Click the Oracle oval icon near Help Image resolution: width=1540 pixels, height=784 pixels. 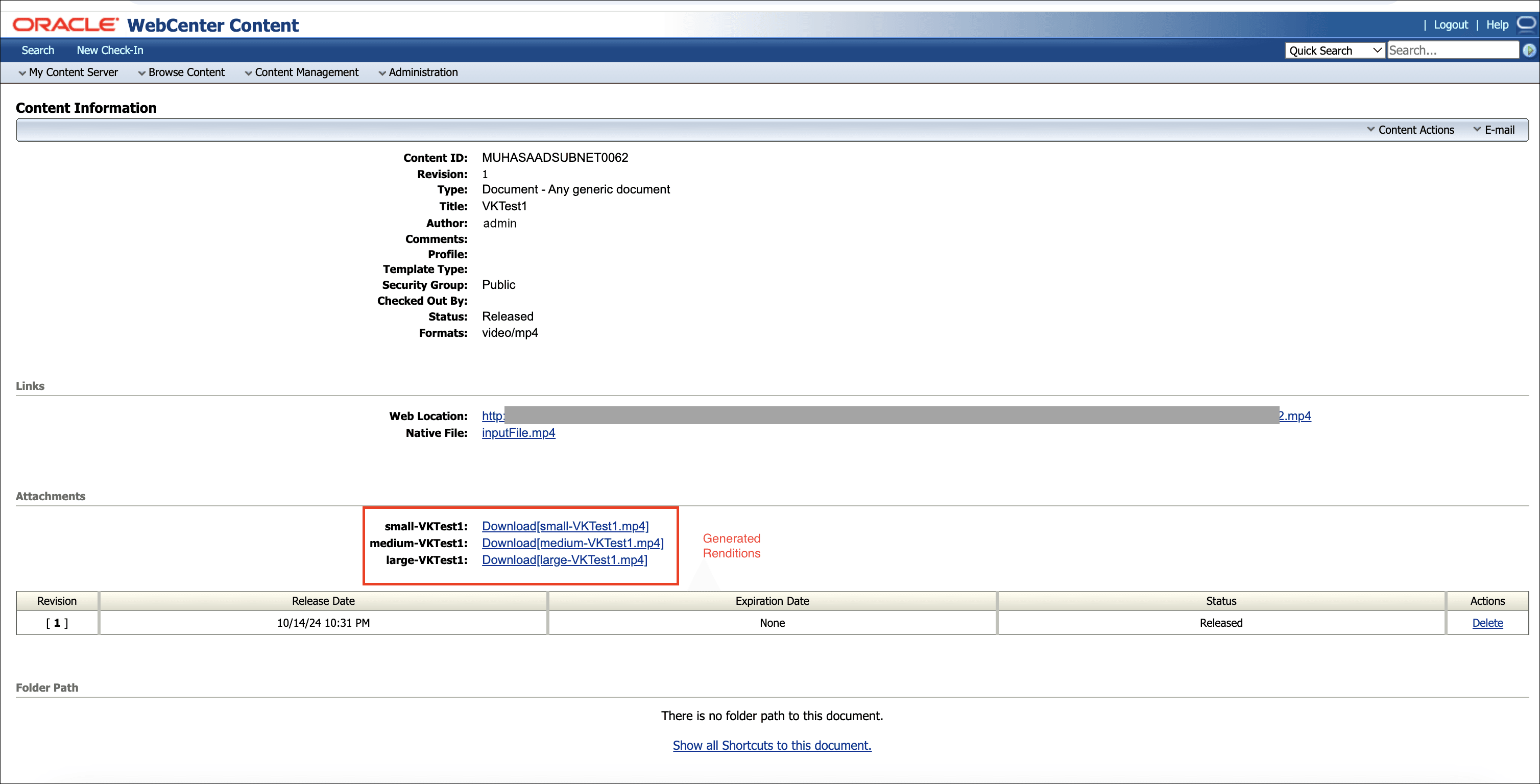pyautogui.click(x=1526, y=24)
